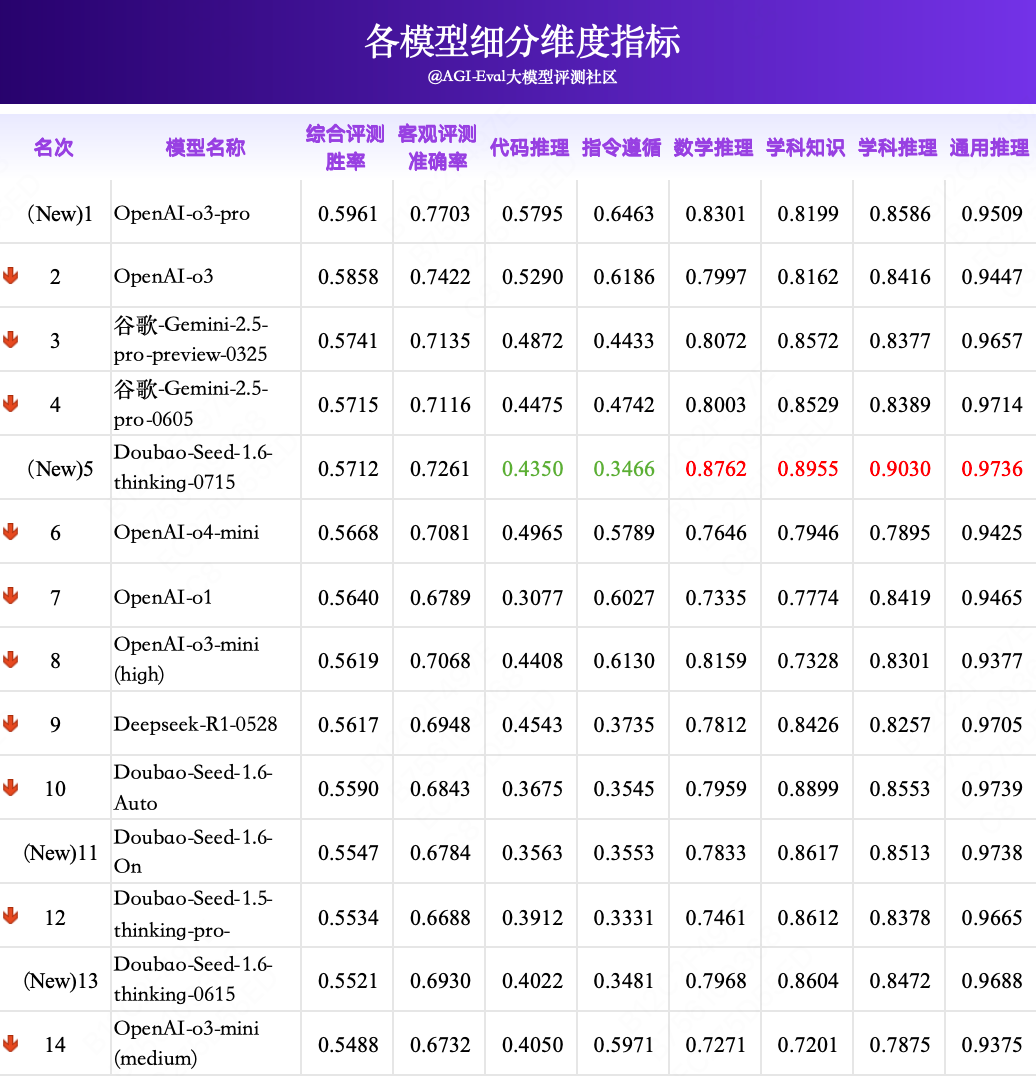Image resolution: width=1036 pixels, height=1076 pixels.
Task: Click accuracy 0.7703 for OpenAI-o3-pro
Action: (x=440, y=213)
